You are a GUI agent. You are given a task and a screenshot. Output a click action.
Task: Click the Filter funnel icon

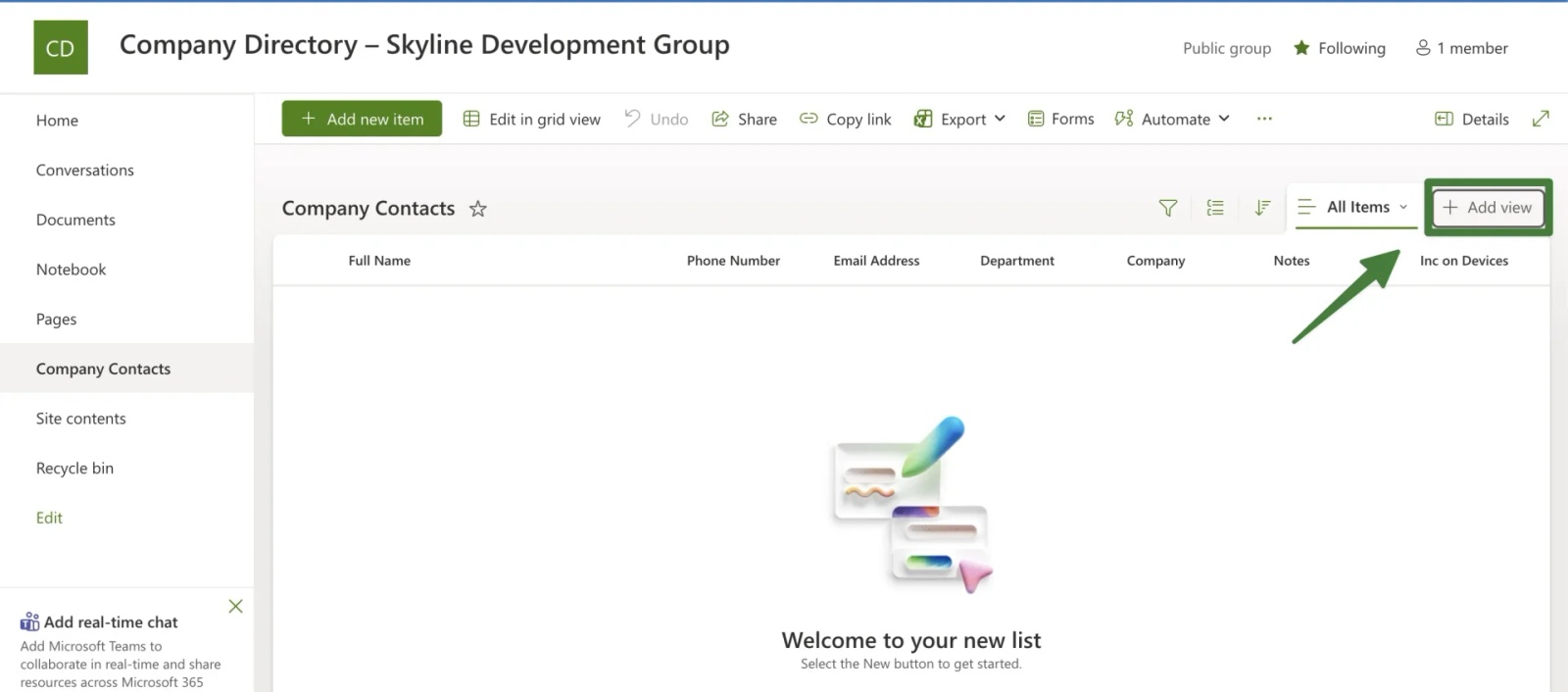point(1167,208)
